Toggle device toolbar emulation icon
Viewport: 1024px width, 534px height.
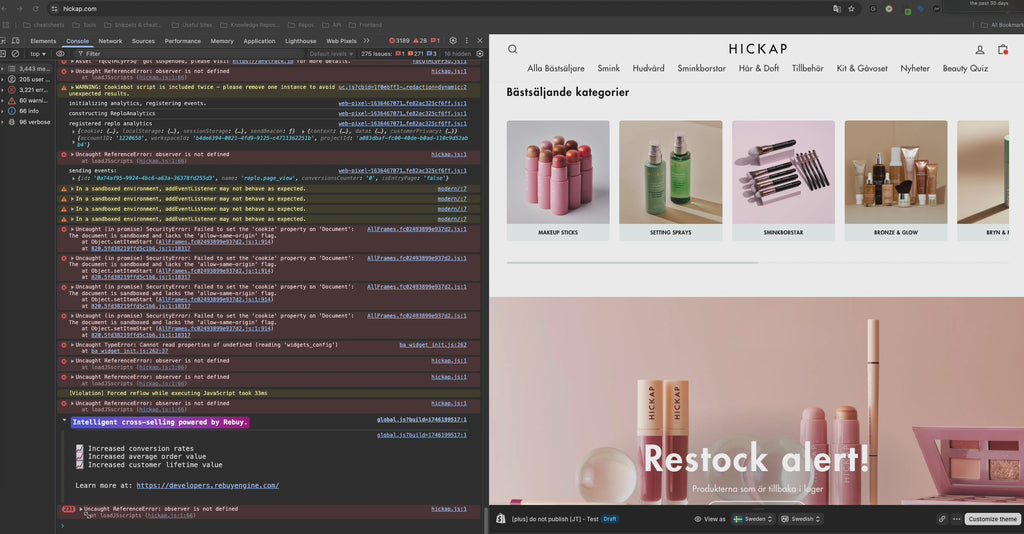click(x=15, y=41)
